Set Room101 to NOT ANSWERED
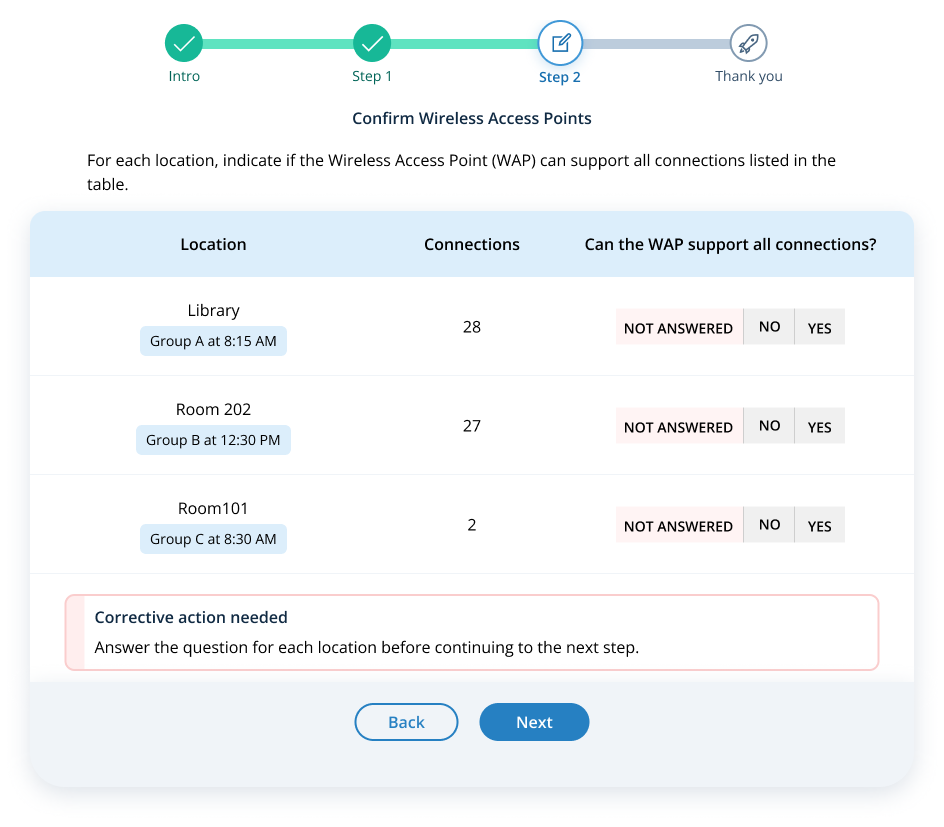Screen dimensions: 944x827 click(x=678, y=526)
